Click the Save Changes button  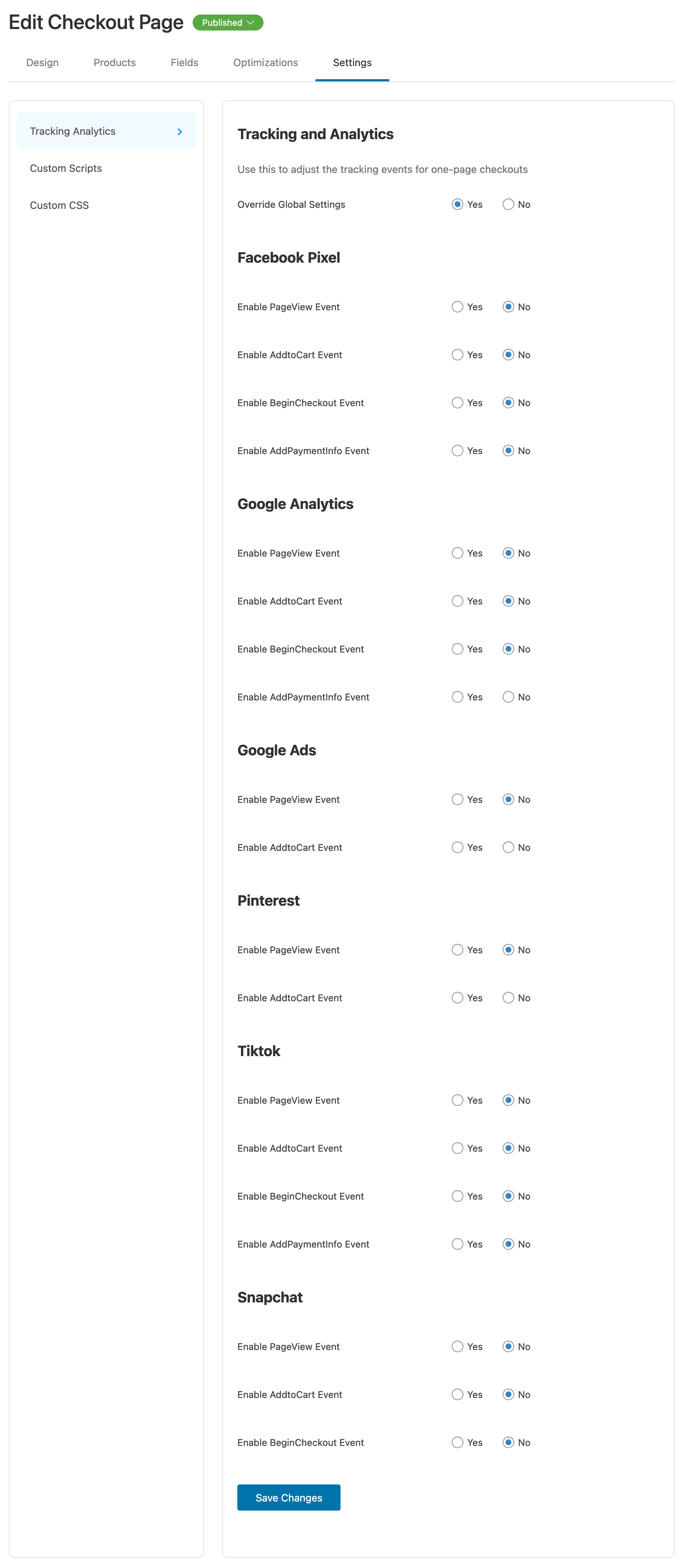coord(288,1498)
